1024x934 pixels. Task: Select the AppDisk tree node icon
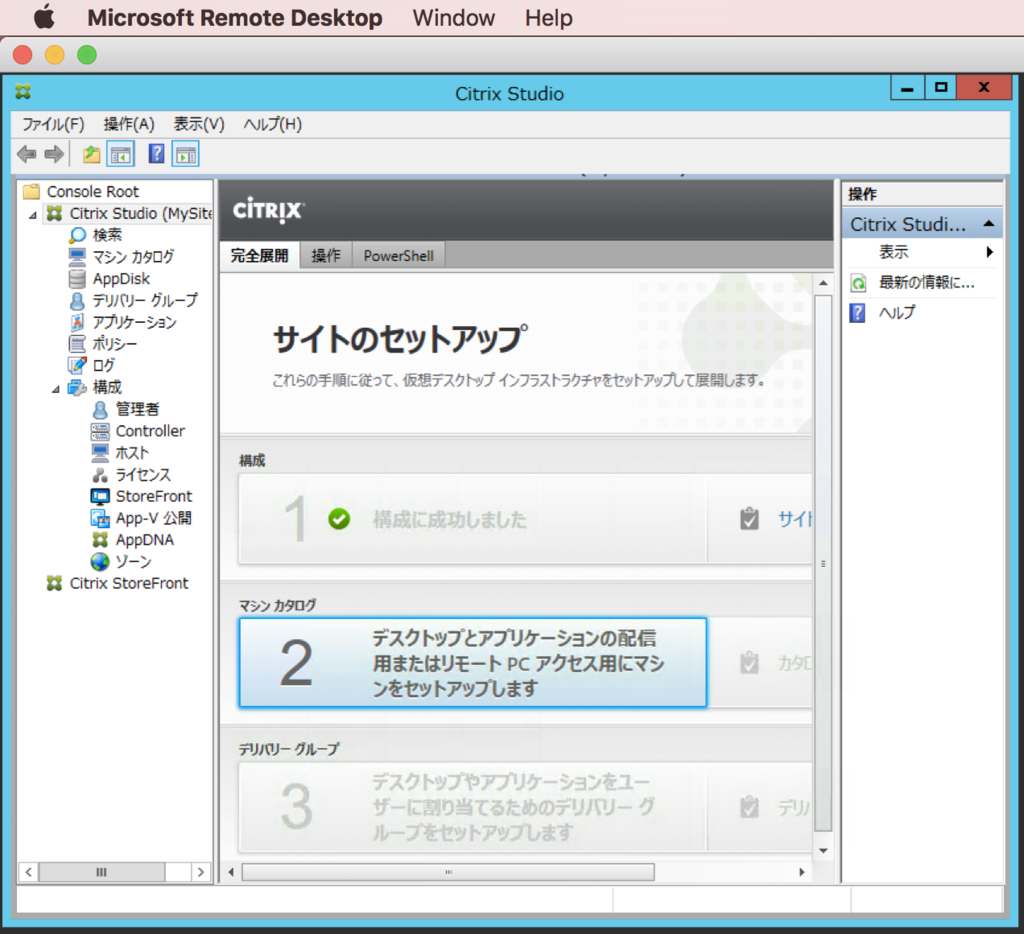(x=77, y=279)
